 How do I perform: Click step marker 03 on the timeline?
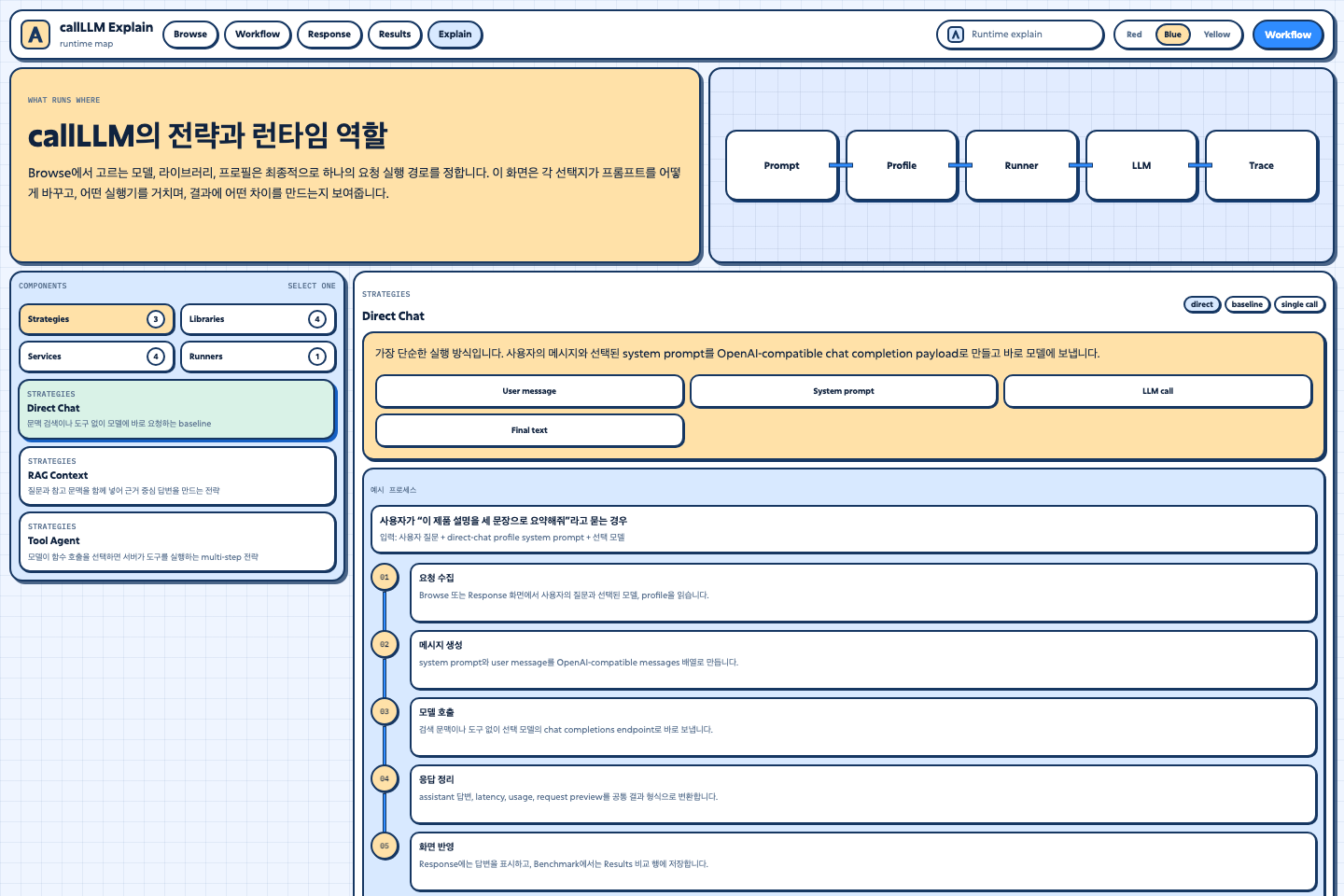385,712
